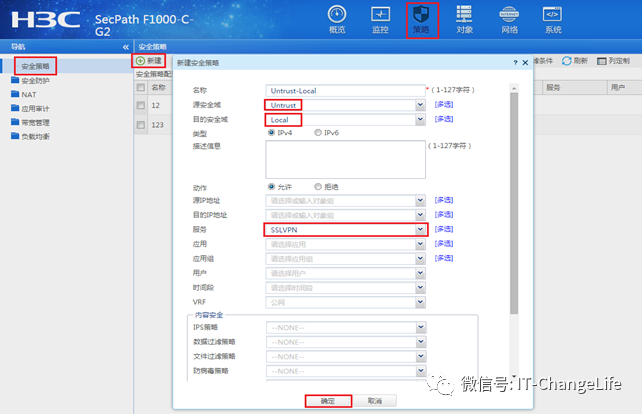Click 多选 link next to 源安全域
Image resolution: width=642 pixels, height=414 pixels.
(x=444, y=104)
